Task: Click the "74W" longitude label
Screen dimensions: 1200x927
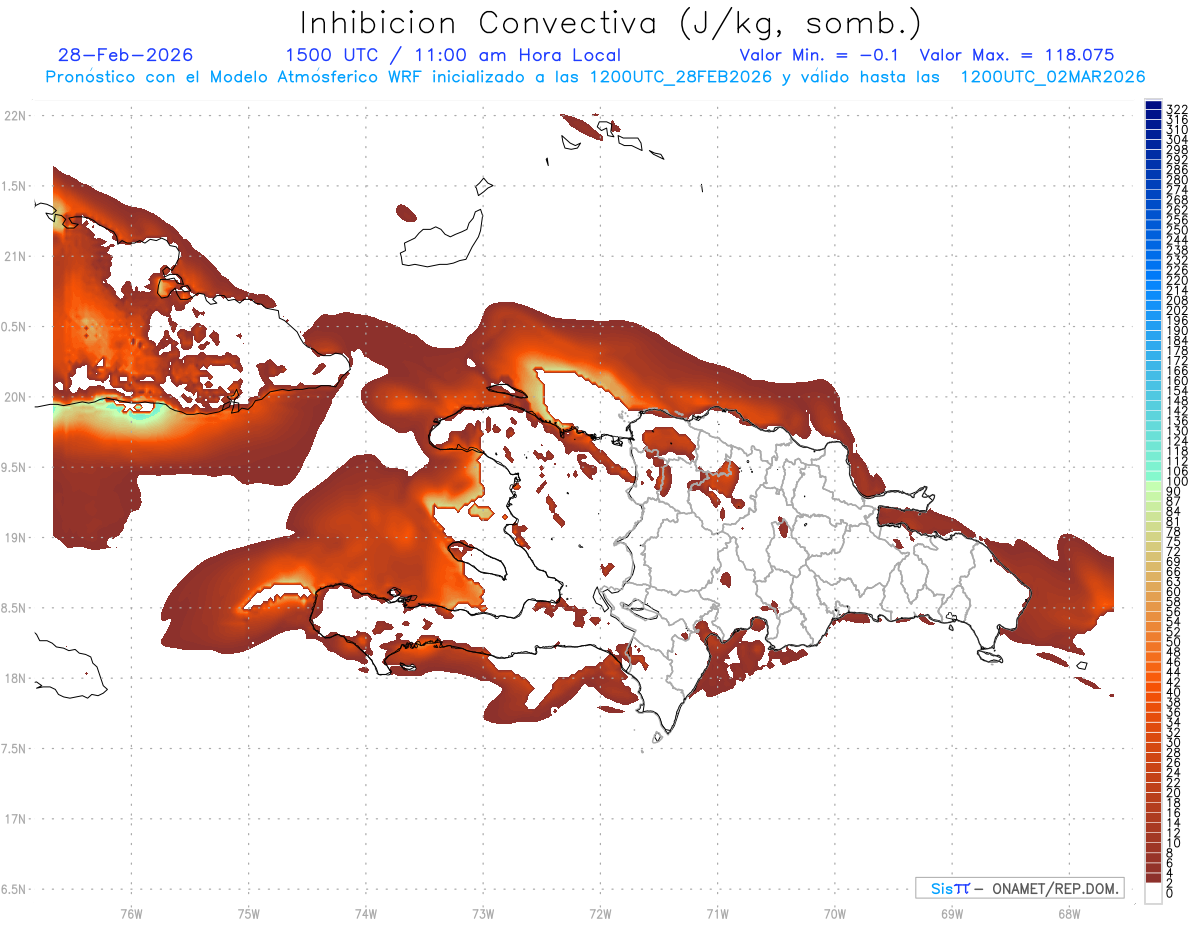Action: pos(366,912)
